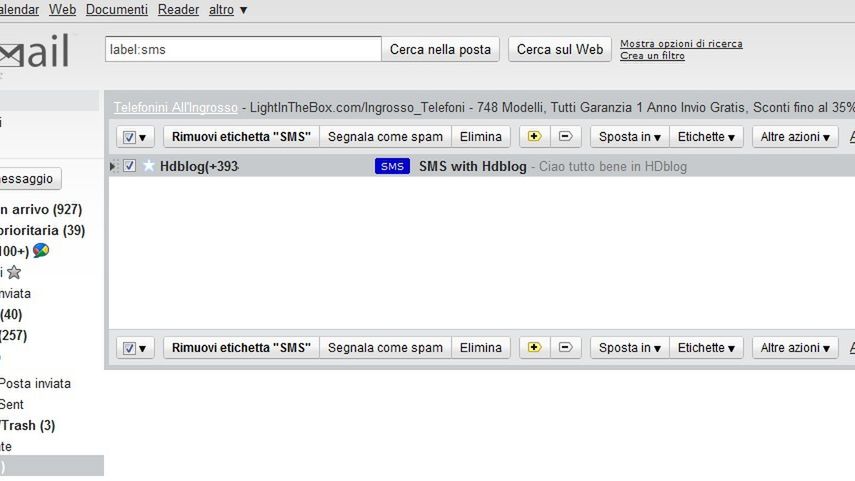855x481 pixels.
Task: Click Cerca nella posta button
Action: point(440,50)
